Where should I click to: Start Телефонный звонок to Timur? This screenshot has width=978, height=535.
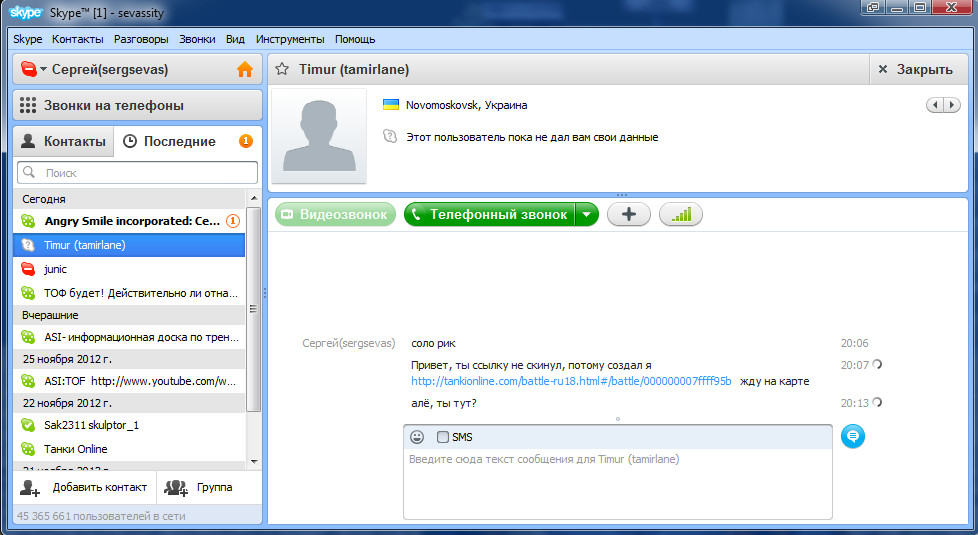(x=490, y=214)
